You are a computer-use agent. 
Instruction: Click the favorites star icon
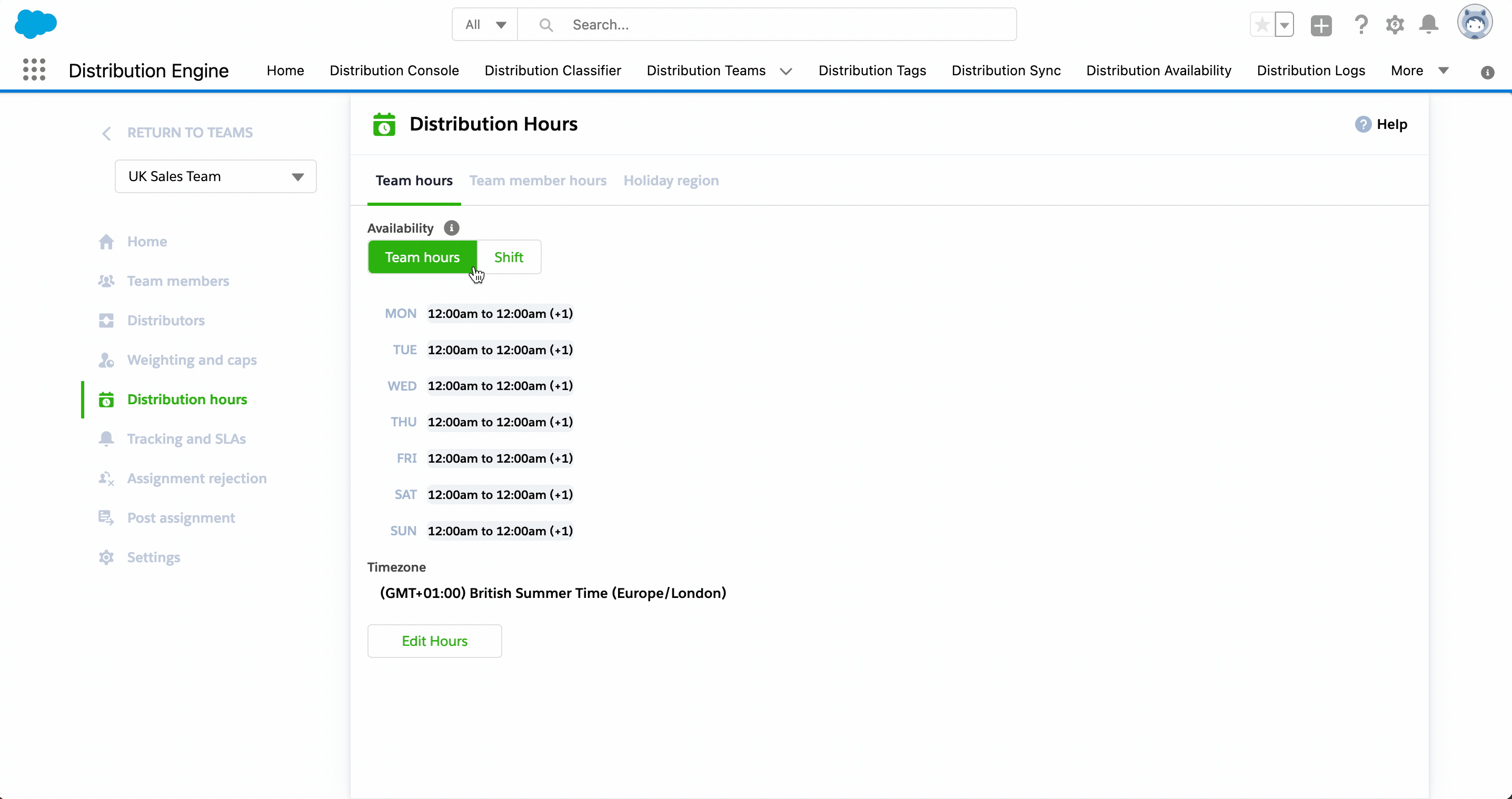[1262, 25]
